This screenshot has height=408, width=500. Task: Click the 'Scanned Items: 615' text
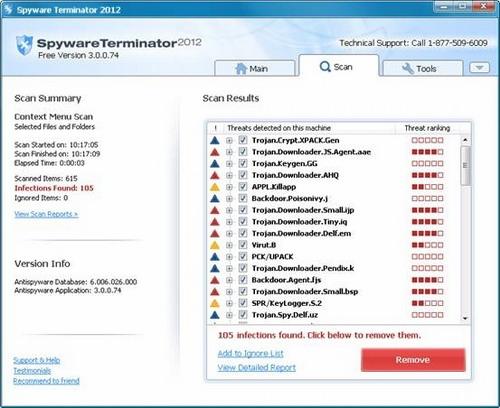46,178
